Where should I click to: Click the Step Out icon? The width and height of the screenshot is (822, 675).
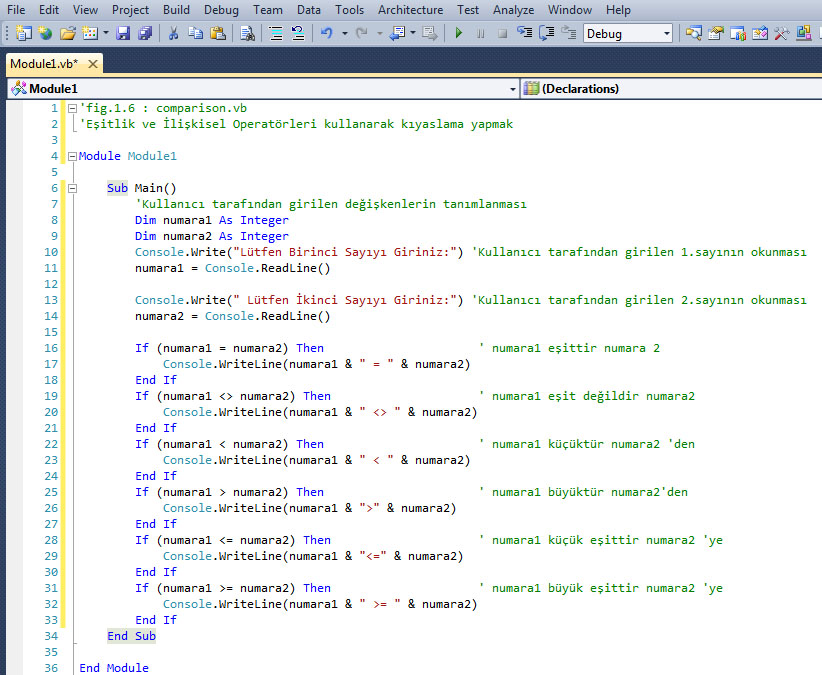[x=569, y=34]
